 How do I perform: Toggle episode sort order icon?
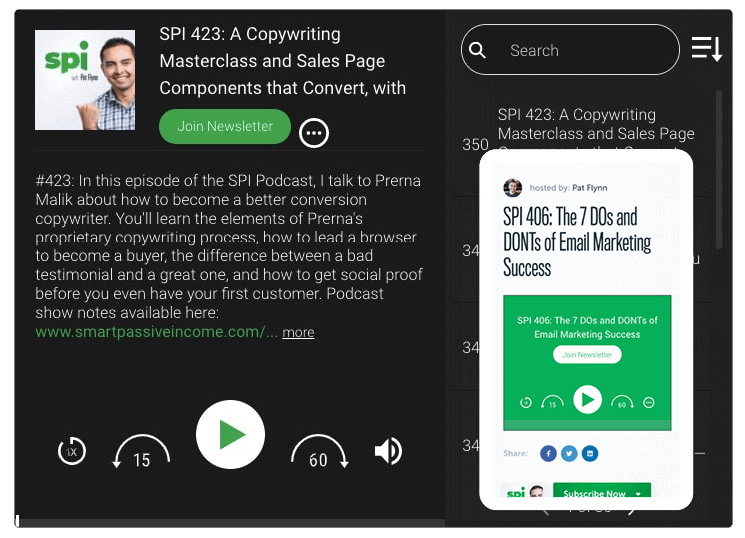coord(707,48)
